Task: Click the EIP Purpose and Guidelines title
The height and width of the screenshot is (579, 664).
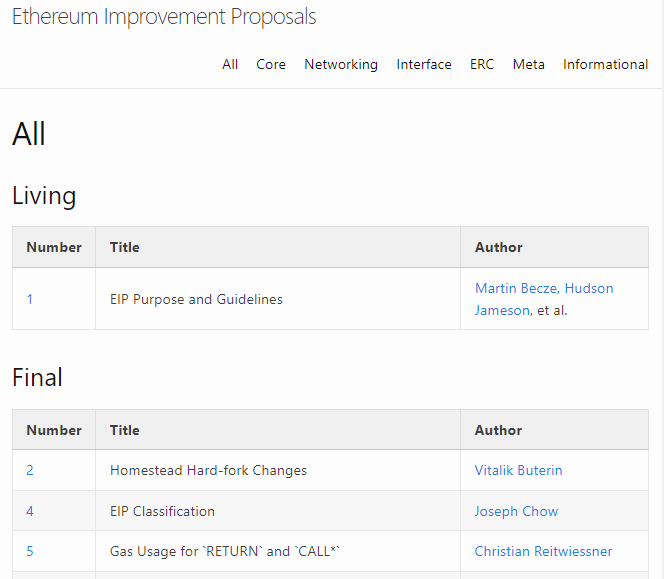Action: click(x=196, y=299)
